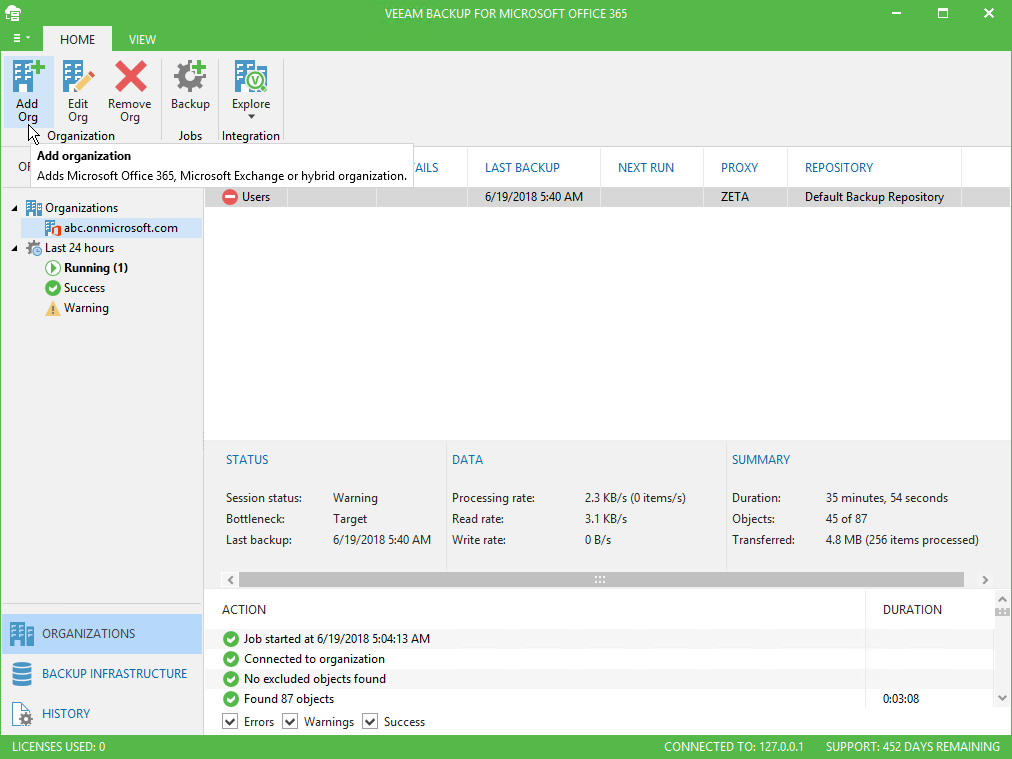
Task: Sort by LAST BACKUP column header
Action: [x=522, y=168]
